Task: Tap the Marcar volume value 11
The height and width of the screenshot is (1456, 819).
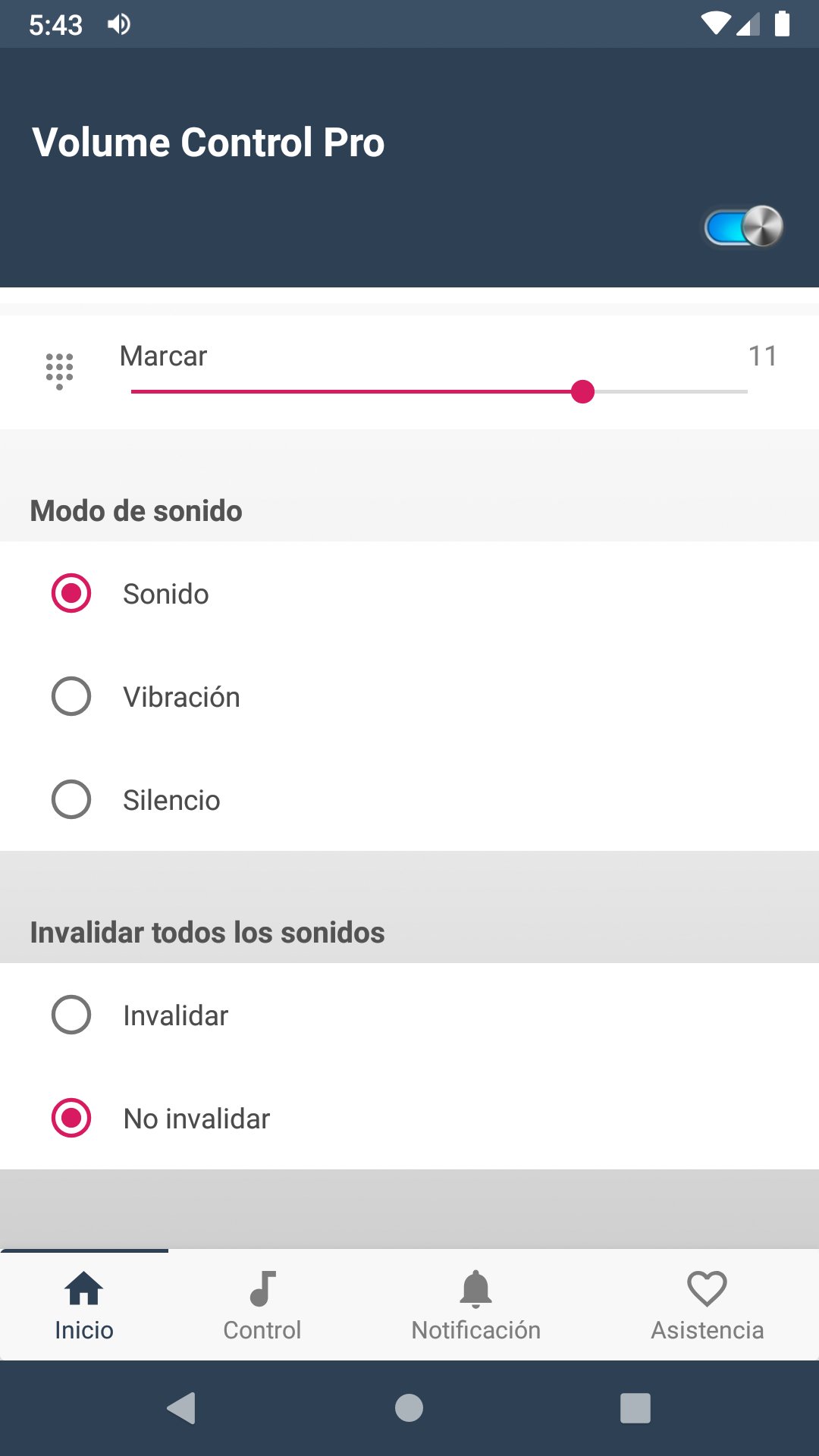Action: (762, 356)
